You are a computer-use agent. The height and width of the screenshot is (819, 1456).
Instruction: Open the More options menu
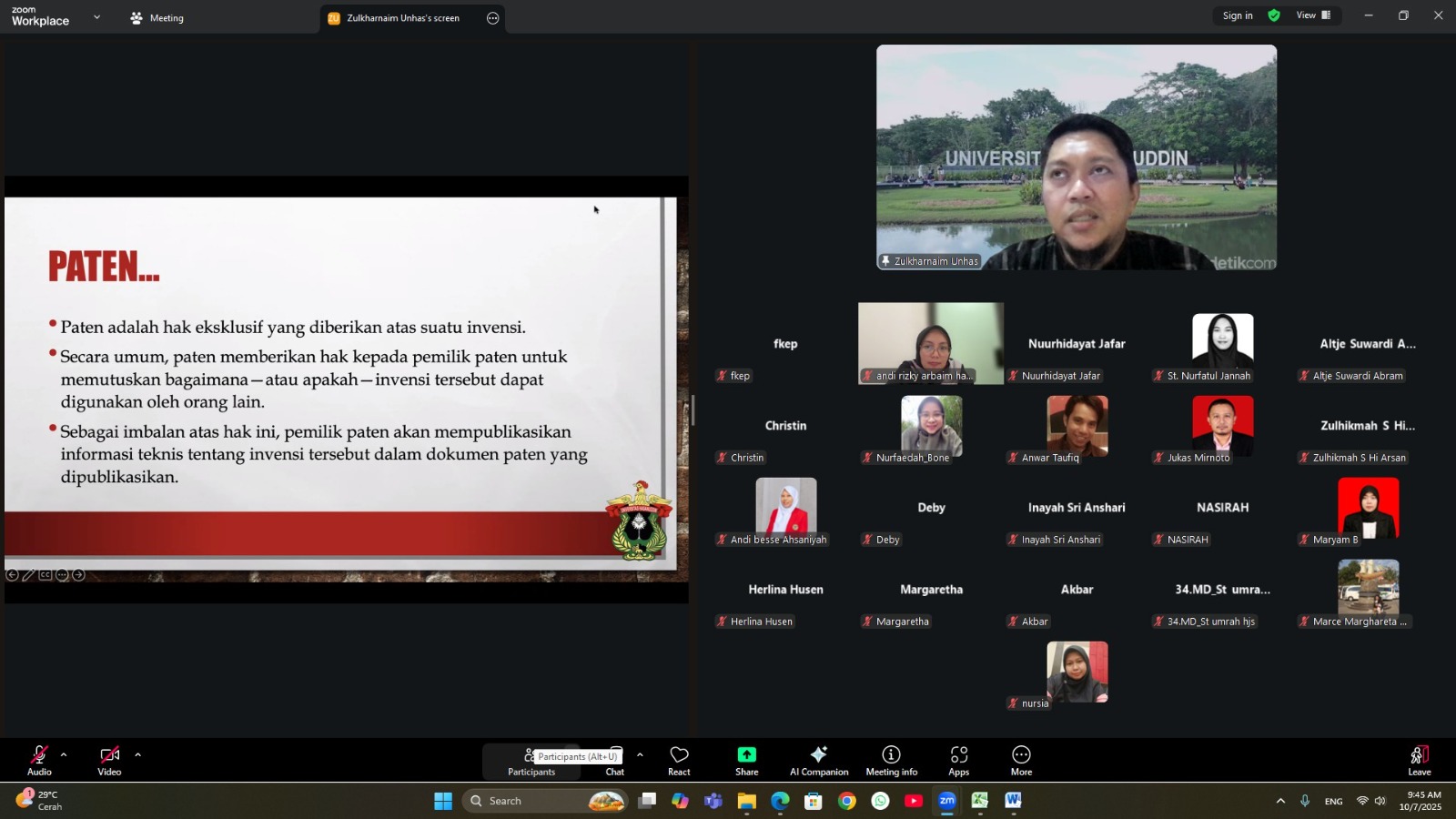[1021, 761]
